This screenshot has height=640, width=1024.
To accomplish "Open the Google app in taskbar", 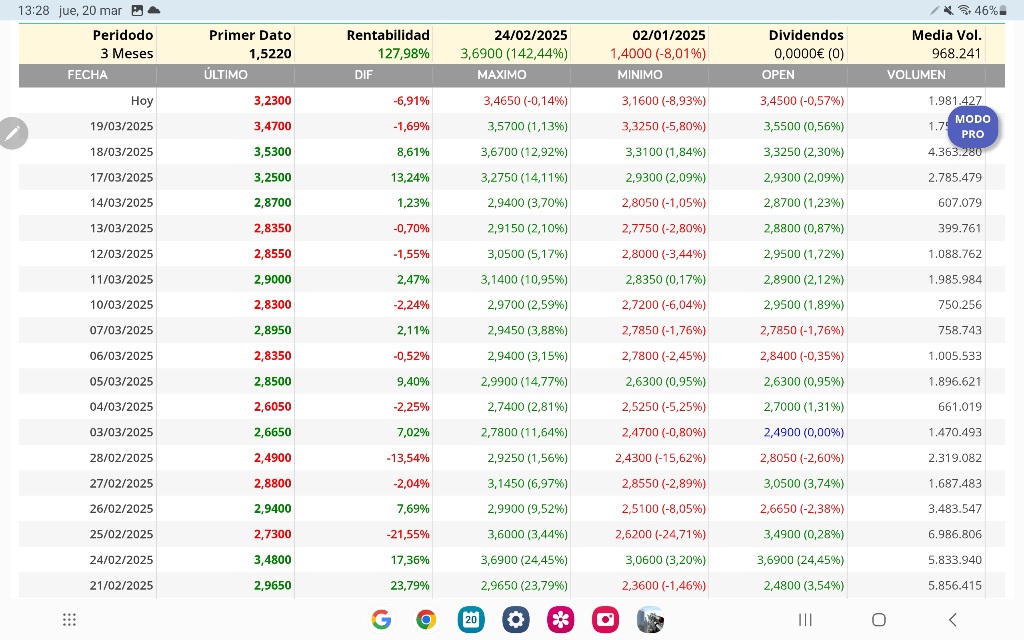I will [381, 619].
